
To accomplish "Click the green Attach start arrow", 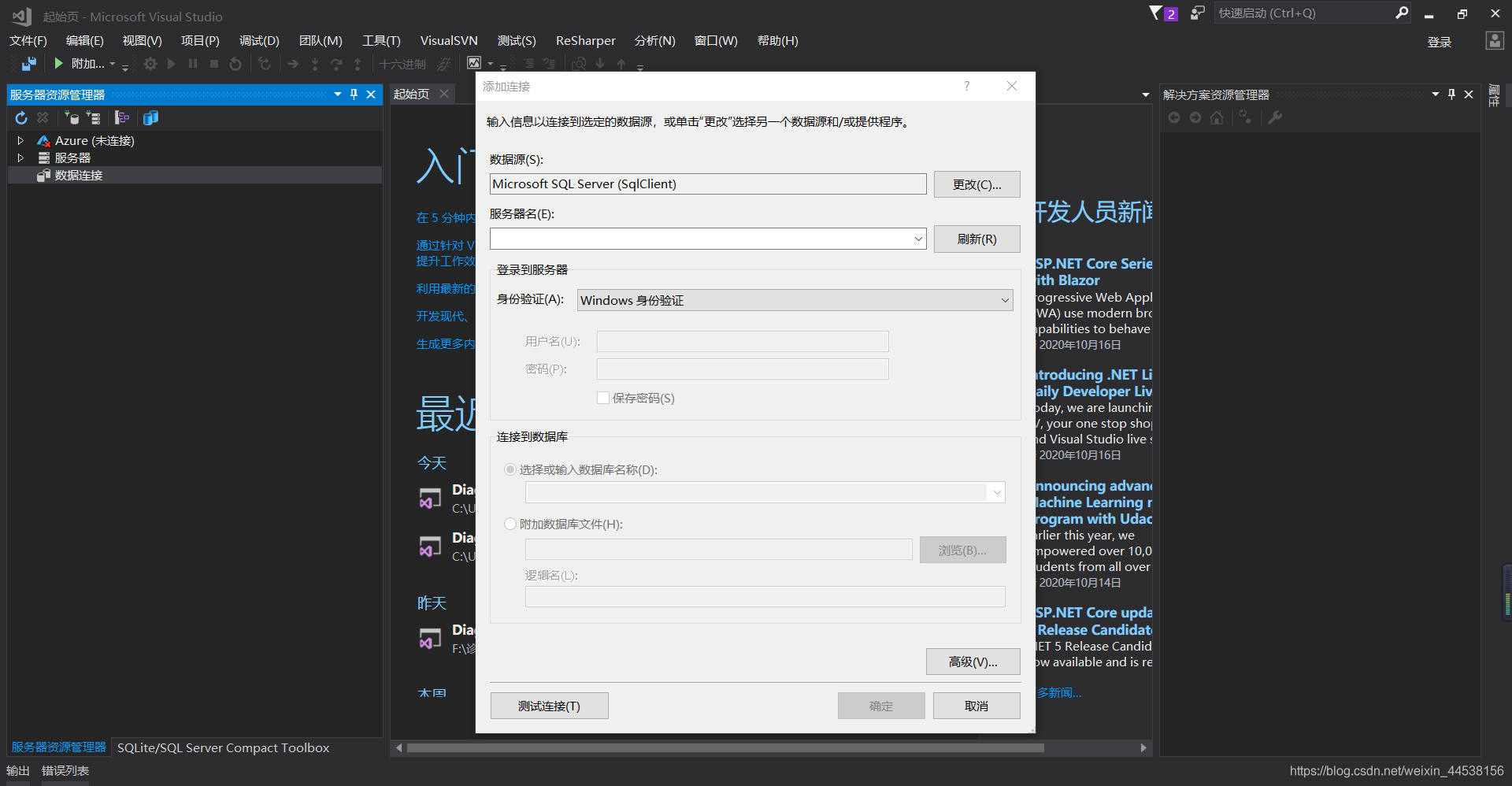I will (x=58, y=63).
